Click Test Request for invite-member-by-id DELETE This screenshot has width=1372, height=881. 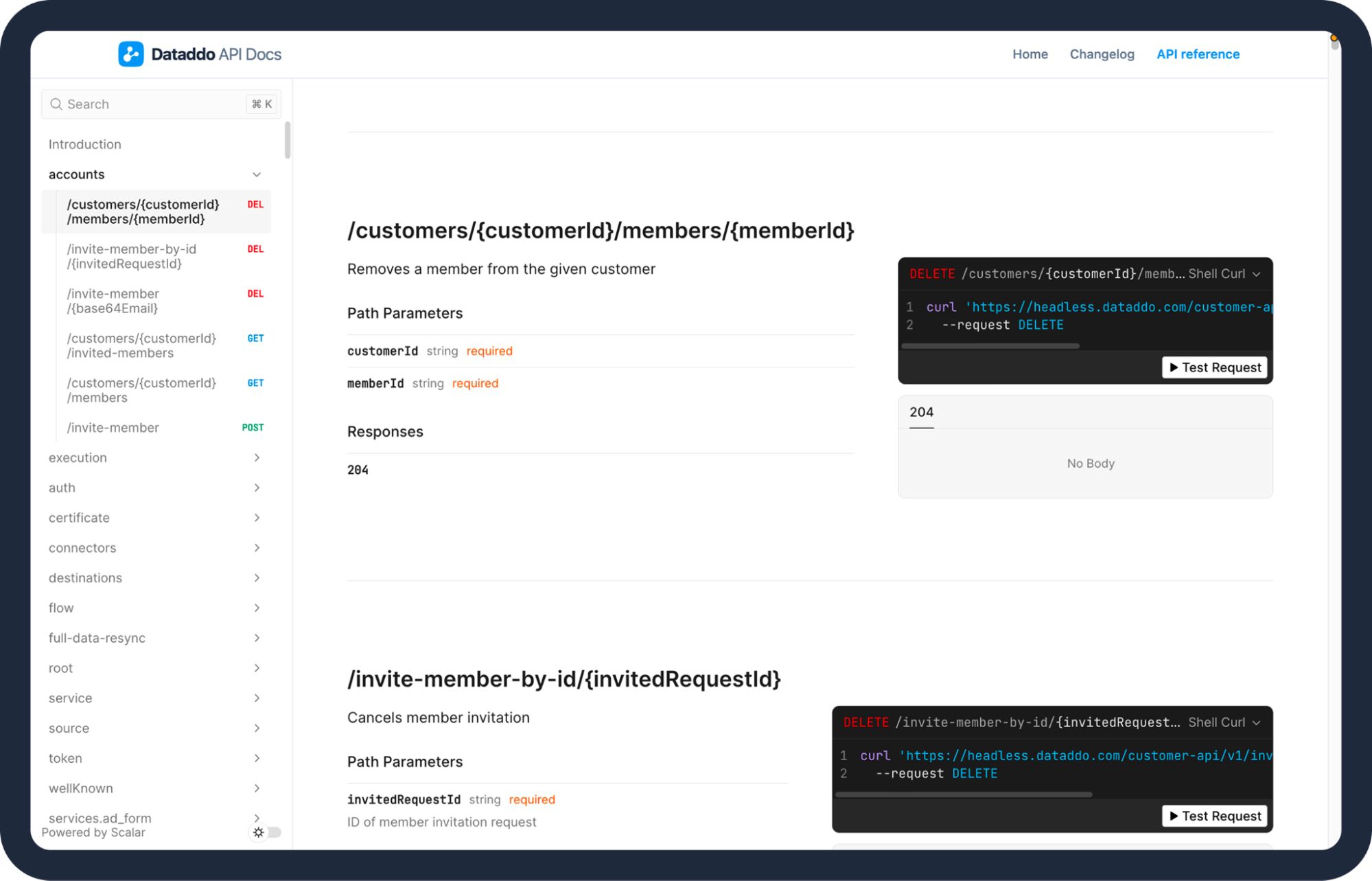tap(1215, 816)
